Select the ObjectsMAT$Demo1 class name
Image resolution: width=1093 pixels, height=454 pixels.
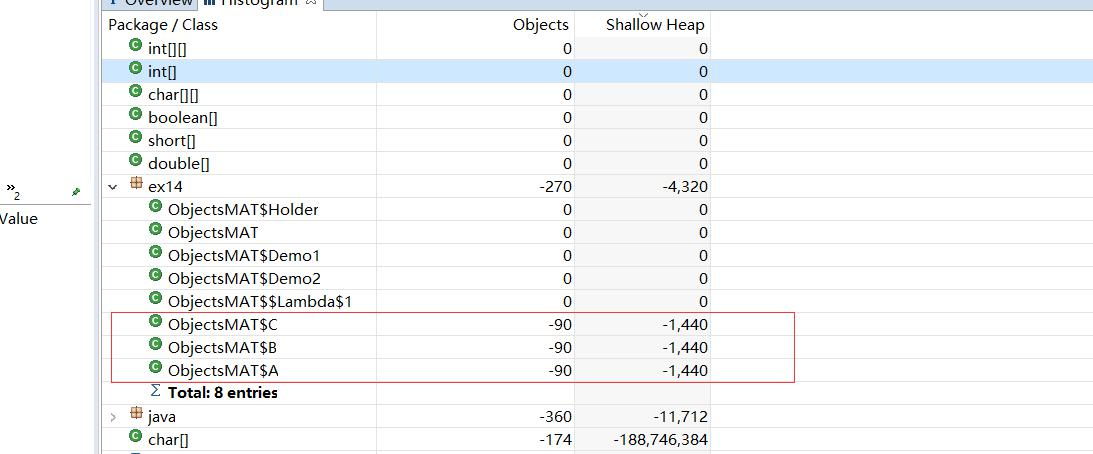244,256
